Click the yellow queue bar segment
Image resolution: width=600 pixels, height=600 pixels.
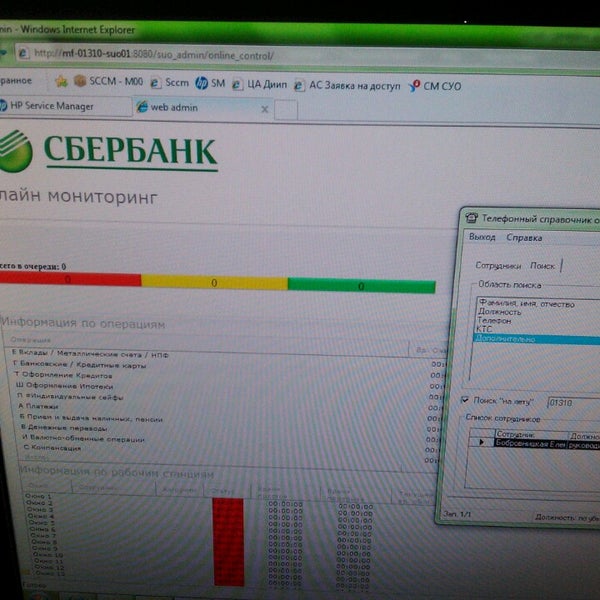214,282
